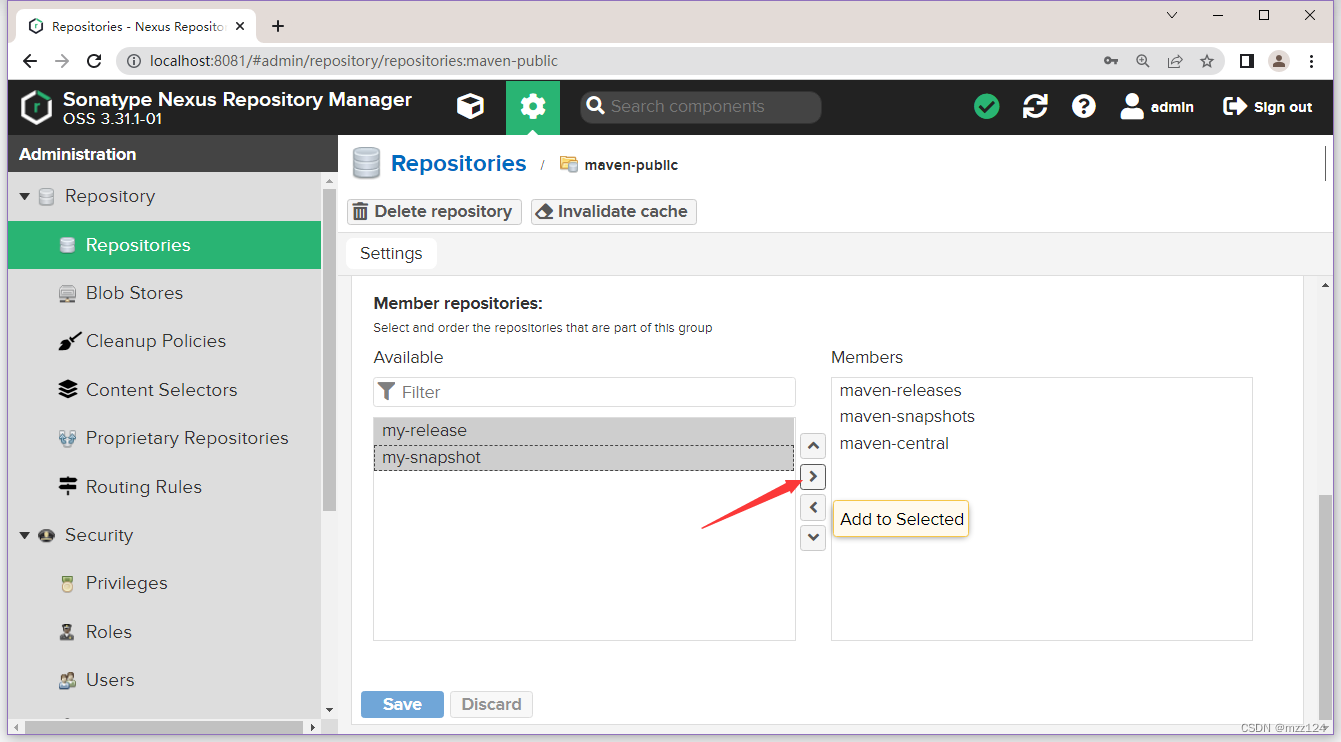1341x742 pixels.
Task: Select my-snapshot in Available list
Action: [584, 458]
